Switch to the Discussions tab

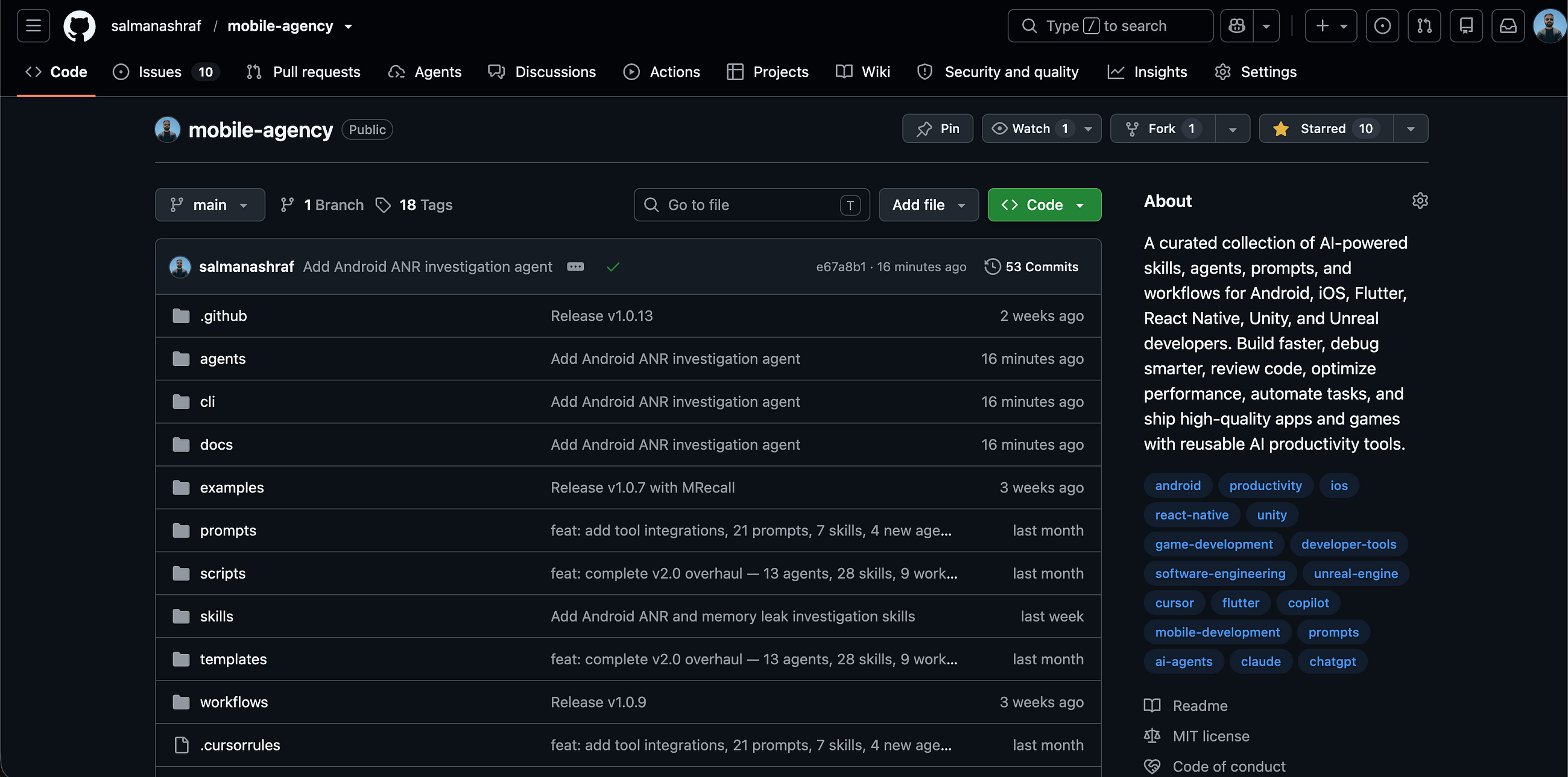[x=542, y=72]
